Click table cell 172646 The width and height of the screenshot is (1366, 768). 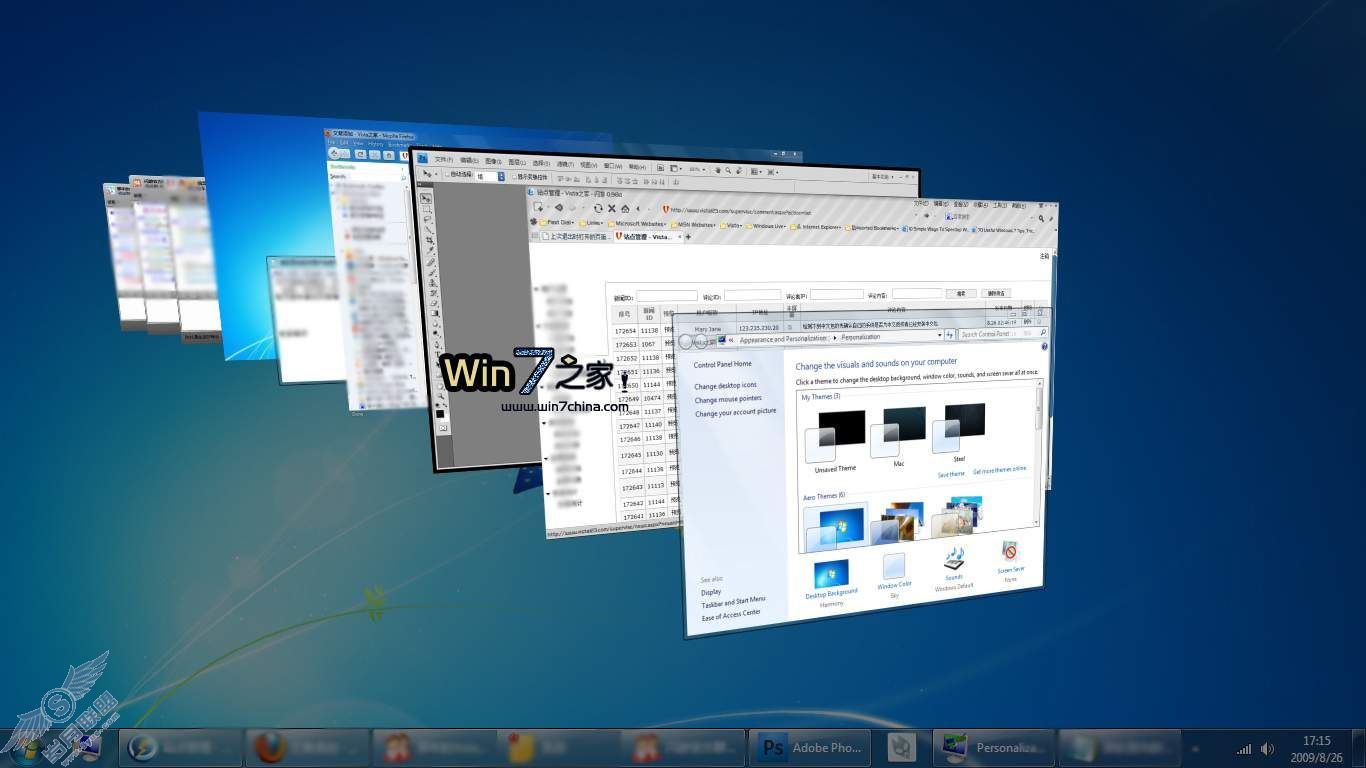click(630, 439)
